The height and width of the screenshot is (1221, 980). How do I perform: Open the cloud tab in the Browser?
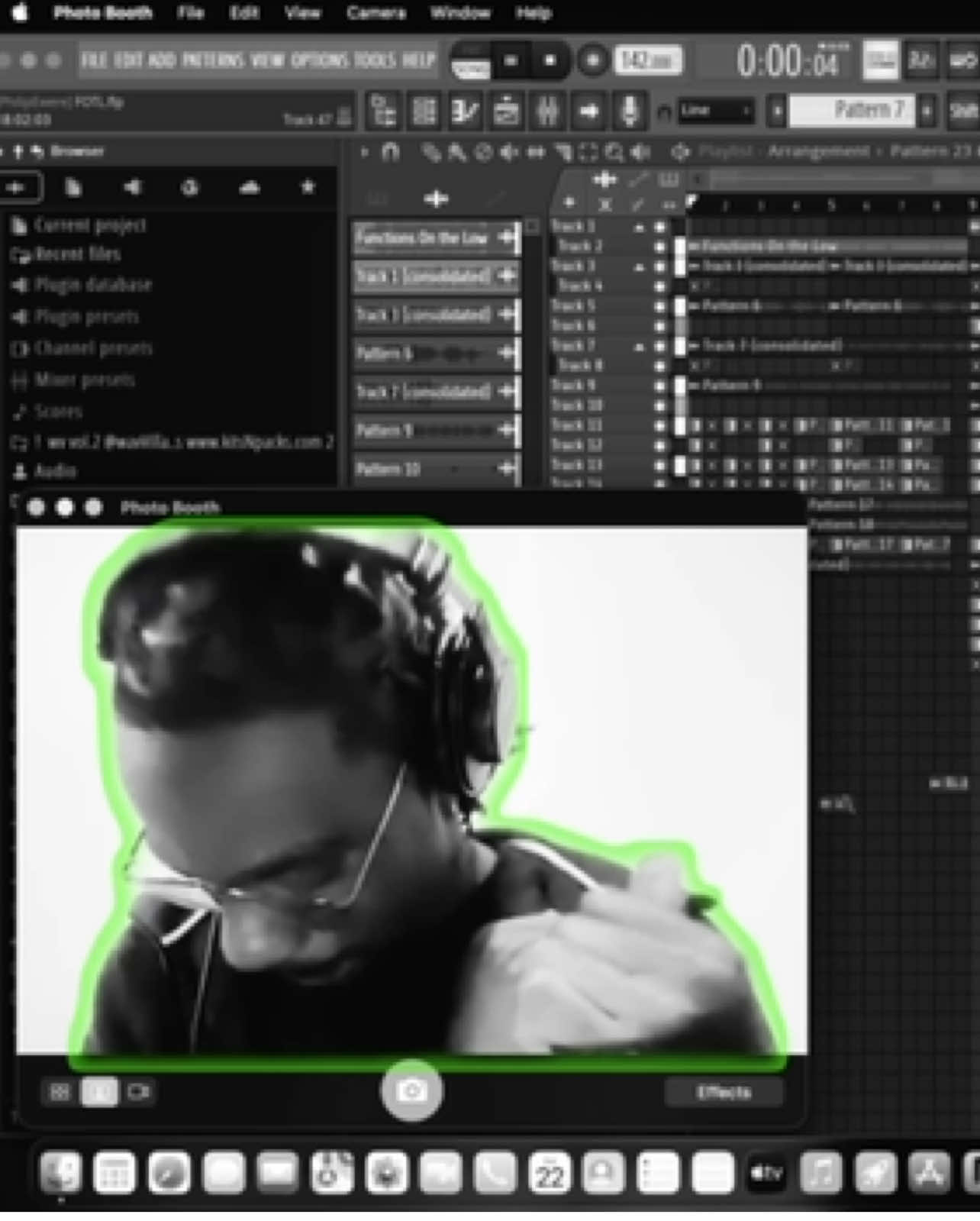click(250, 187)
